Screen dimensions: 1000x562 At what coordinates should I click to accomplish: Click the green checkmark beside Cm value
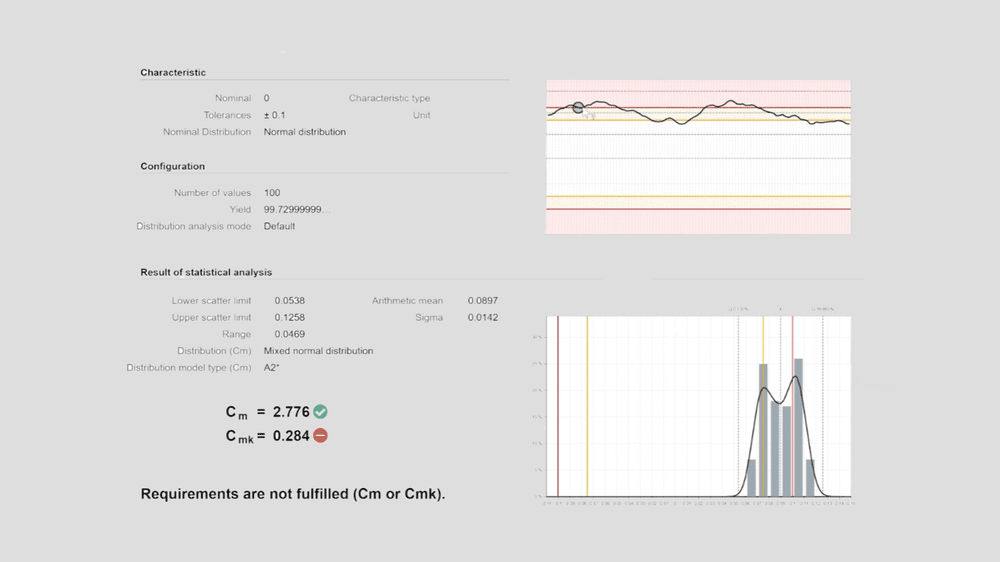tap(320, 412)
